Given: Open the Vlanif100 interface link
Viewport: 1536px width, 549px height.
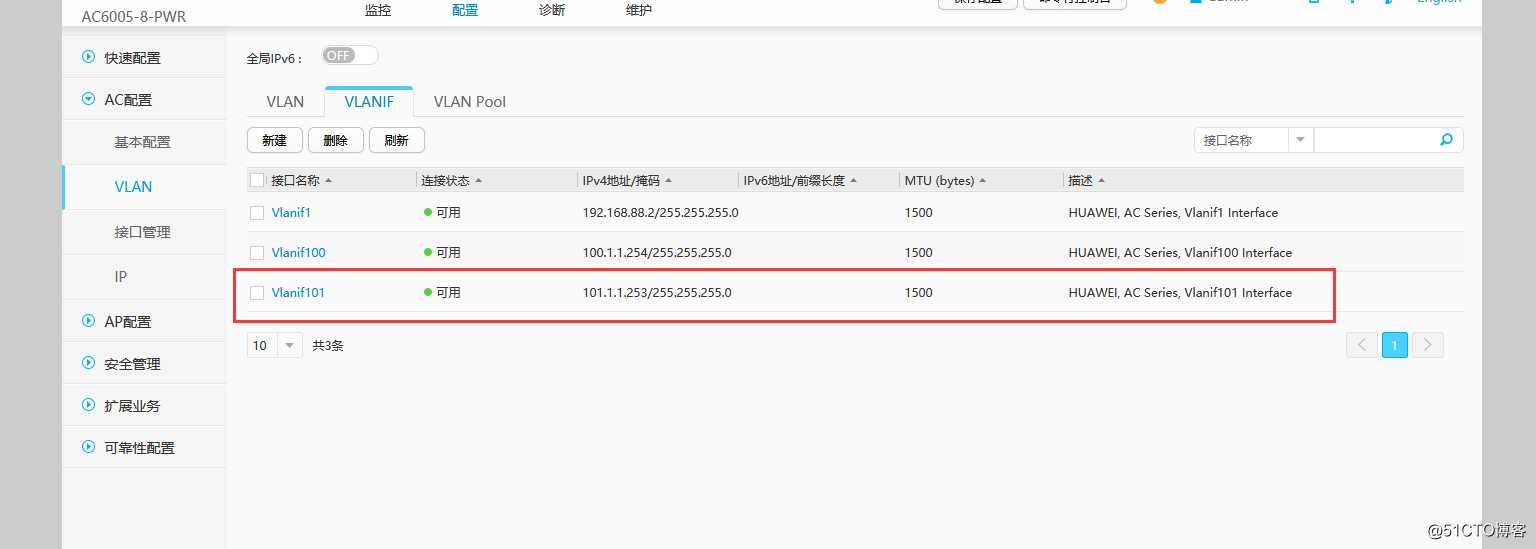Looking at the screenshot, I should (298, 252).
